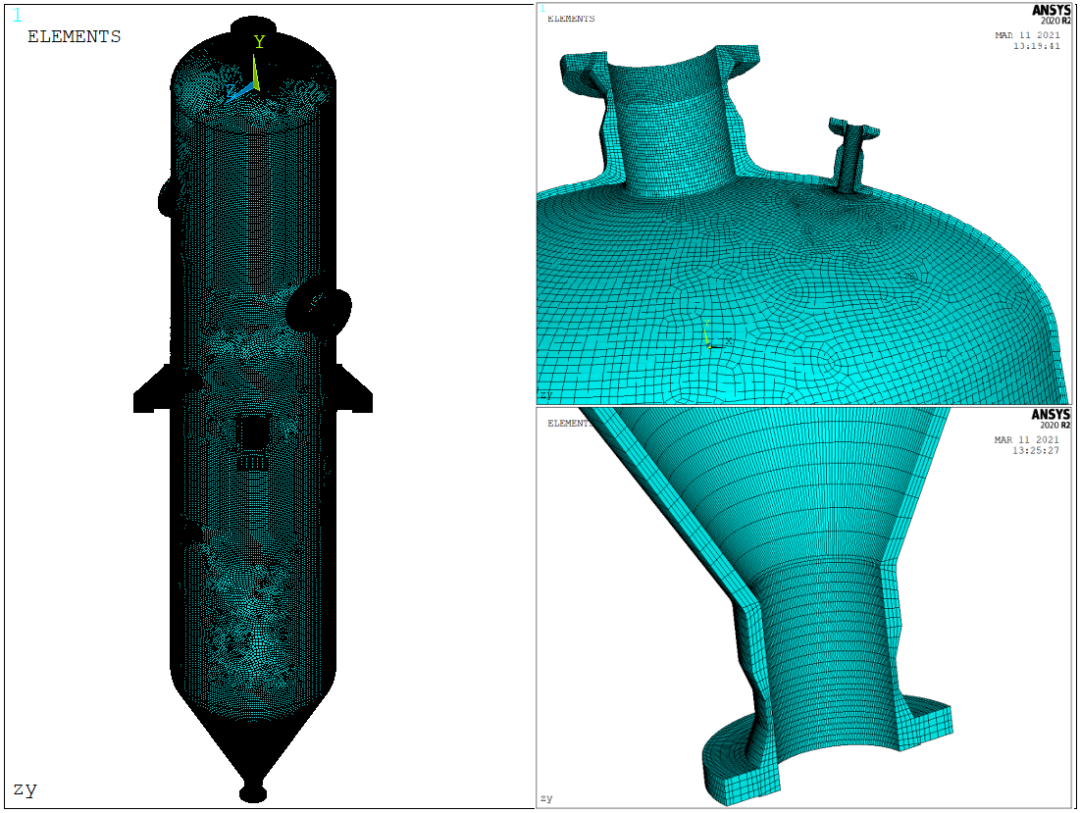The width and height of the screenshot is (1080, 813).
Task: Click the zy label in the left view
Action: click(x=25, y=788)
